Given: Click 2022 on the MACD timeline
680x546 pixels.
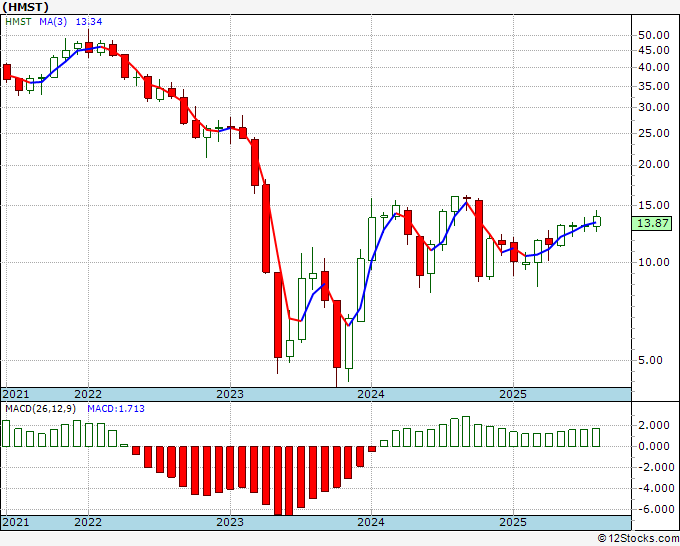Looking at the screenshot, I should 88,522.
